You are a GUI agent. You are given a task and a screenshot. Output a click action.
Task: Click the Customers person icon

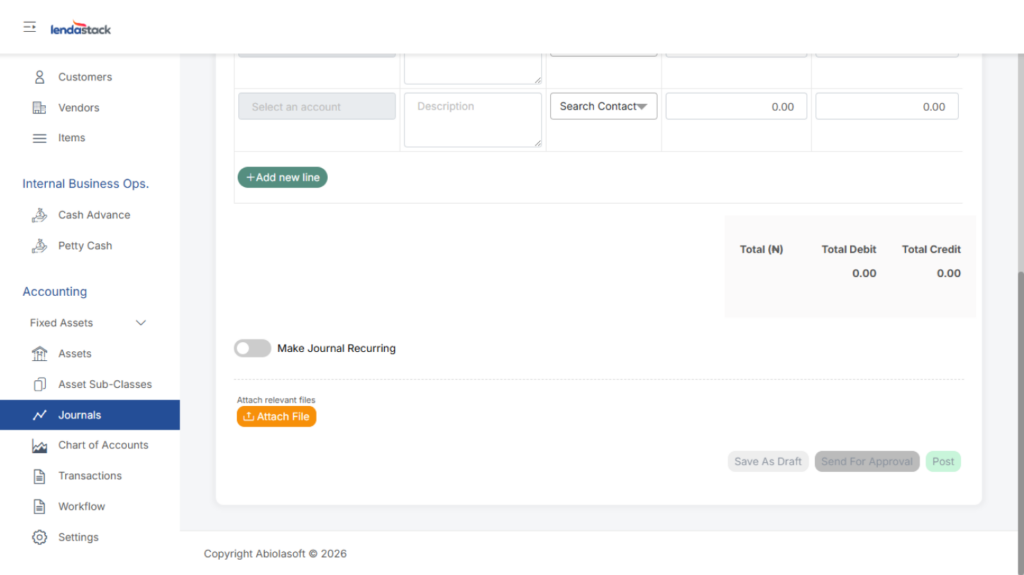(40, 77)
